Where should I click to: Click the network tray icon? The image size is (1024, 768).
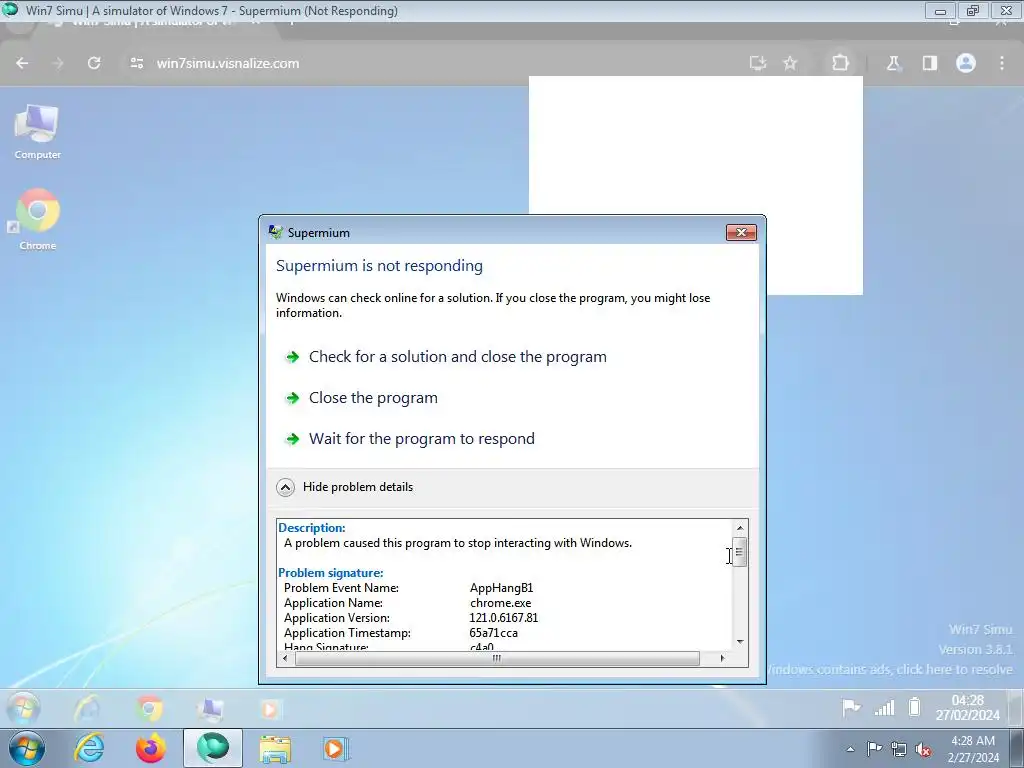coord(899,749)
